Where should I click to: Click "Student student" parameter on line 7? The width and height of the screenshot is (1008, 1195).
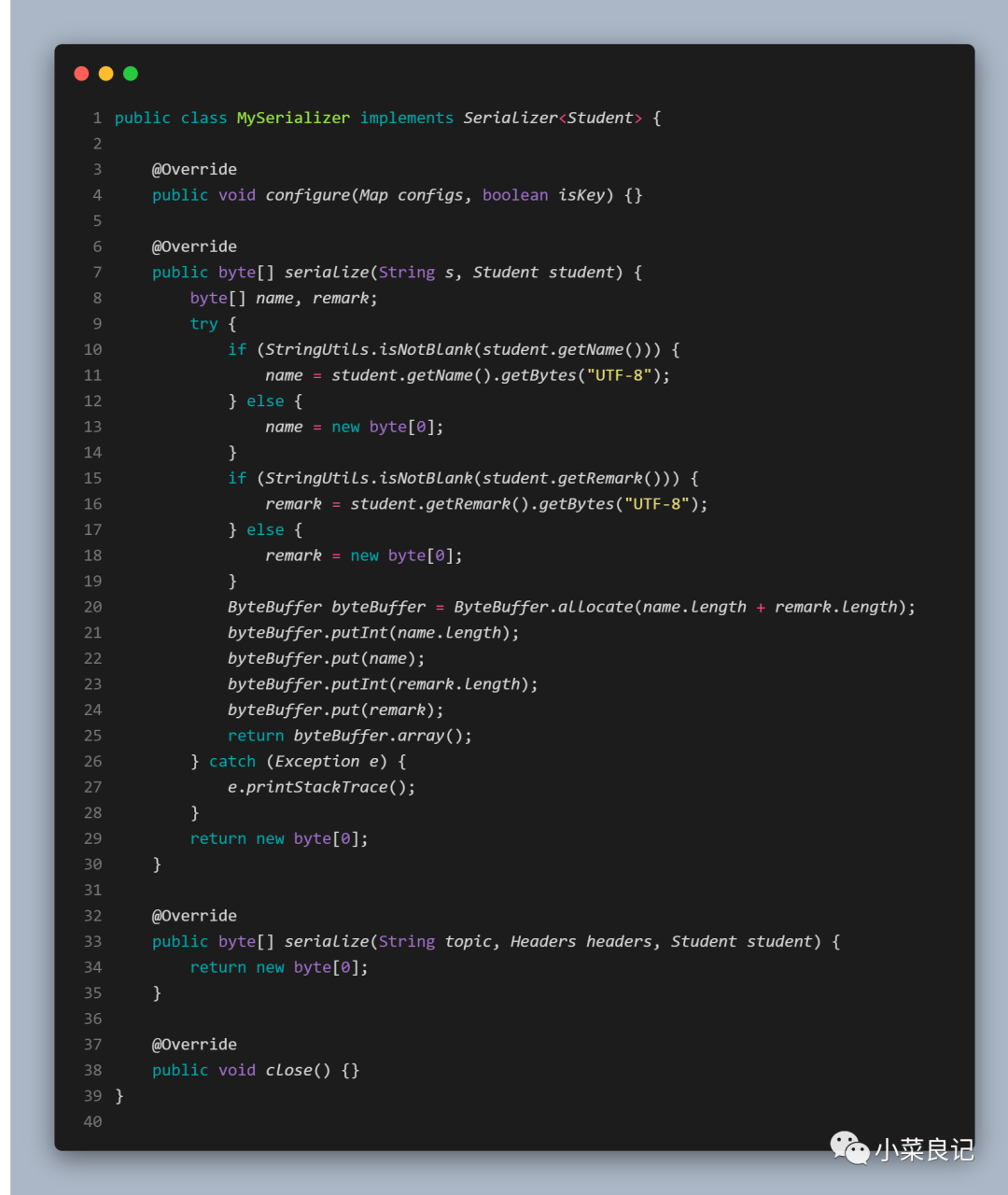click(543, 273)
